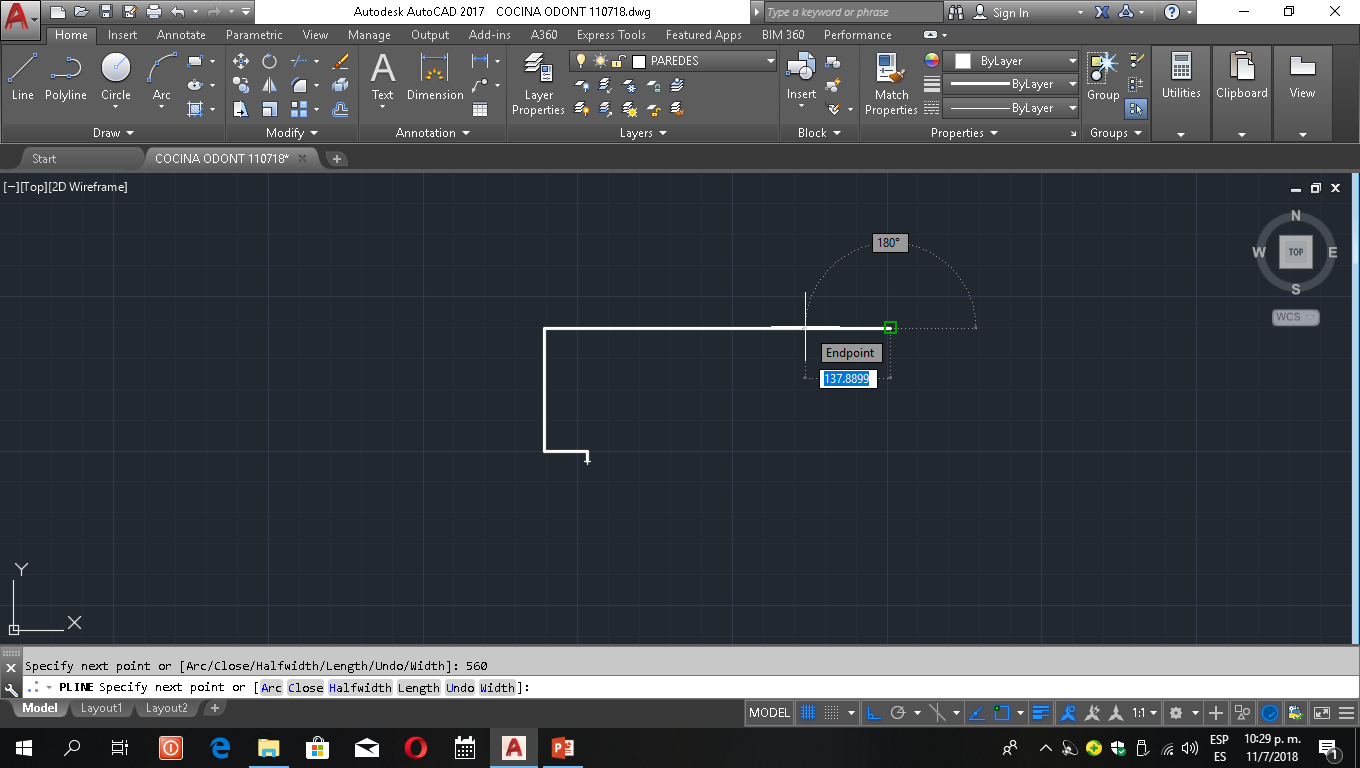Toggle Object Snap in status bar
The width and height of the screenshot is (1360, 768).
pos(1001,713)
